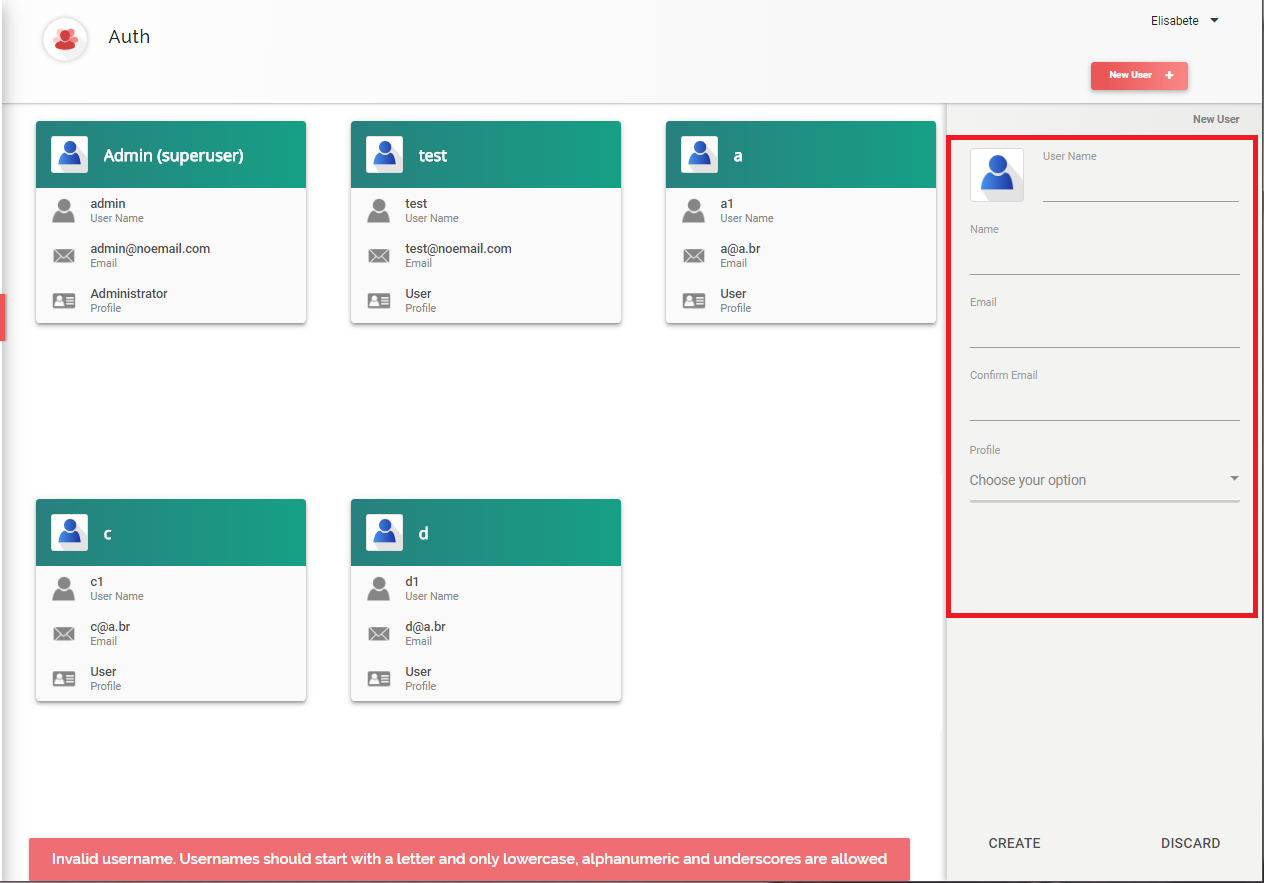
Task: Click the person icon beside a1 username
Action: point(694,210)
